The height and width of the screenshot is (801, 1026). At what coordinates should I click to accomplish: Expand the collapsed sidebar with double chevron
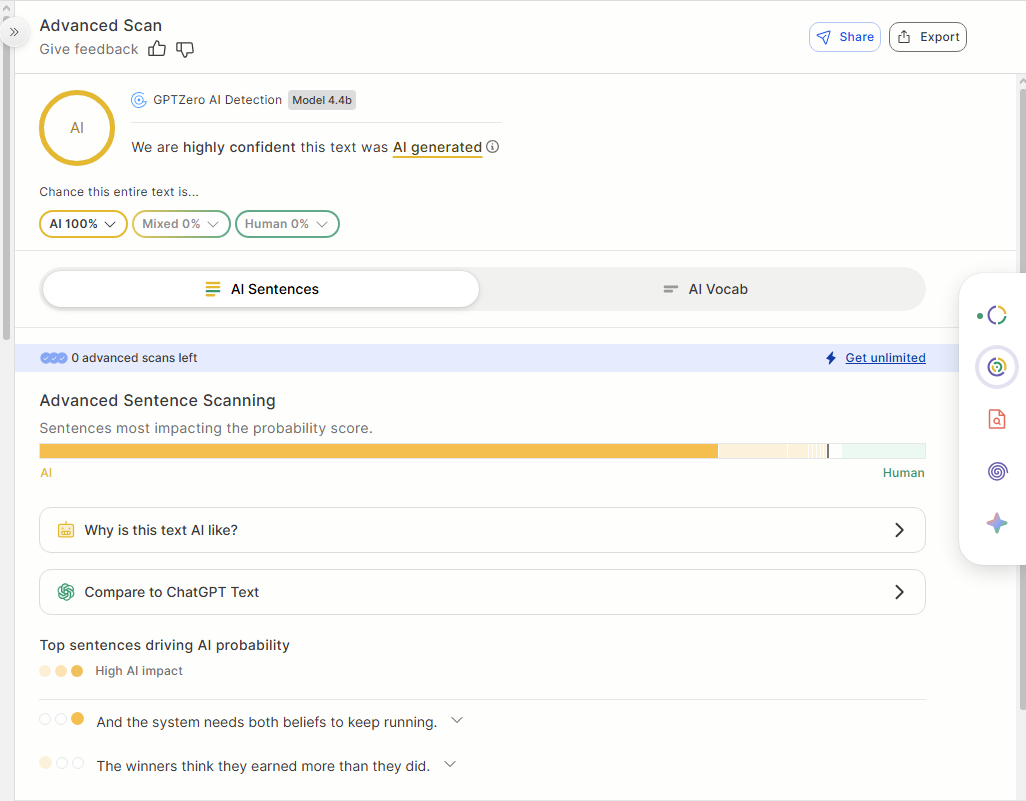(x=14, y=31)
